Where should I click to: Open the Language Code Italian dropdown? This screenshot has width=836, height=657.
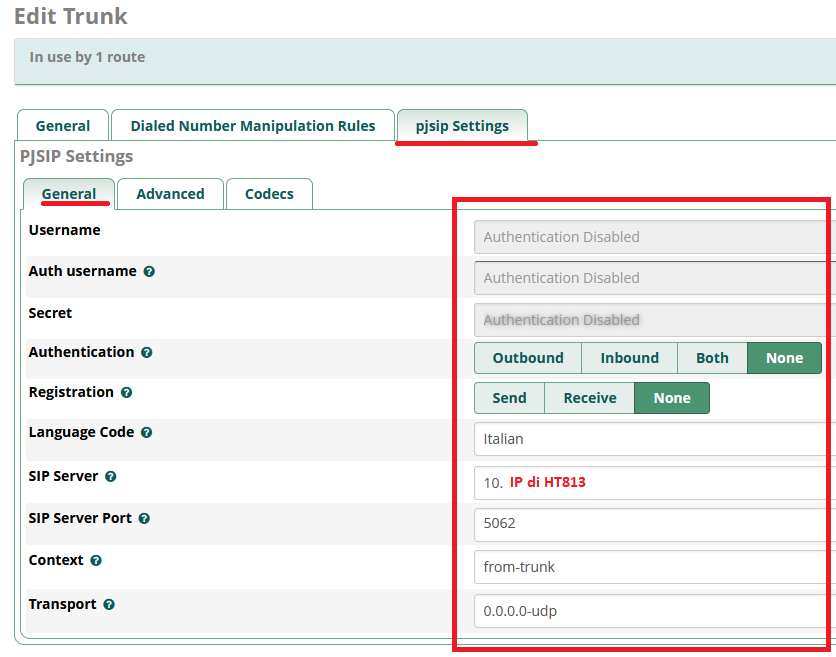coord(655,439)
